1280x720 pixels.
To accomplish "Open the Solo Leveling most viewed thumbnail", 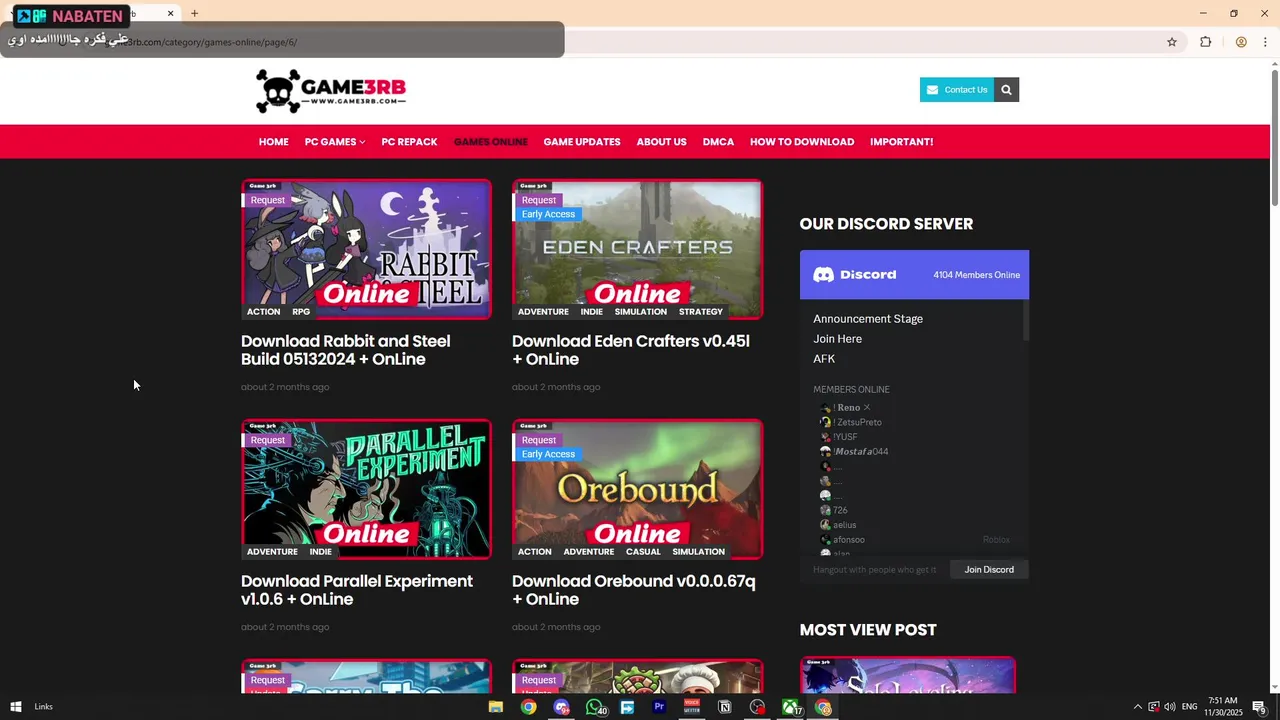I will [x=908, y=675].
